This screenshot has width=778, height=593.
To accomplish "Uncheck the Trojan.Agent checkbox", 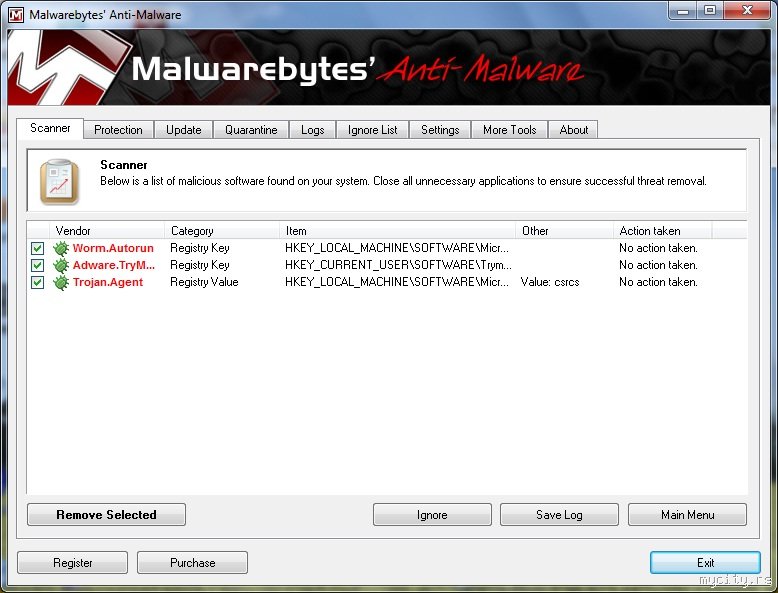I will pos(37,282).
